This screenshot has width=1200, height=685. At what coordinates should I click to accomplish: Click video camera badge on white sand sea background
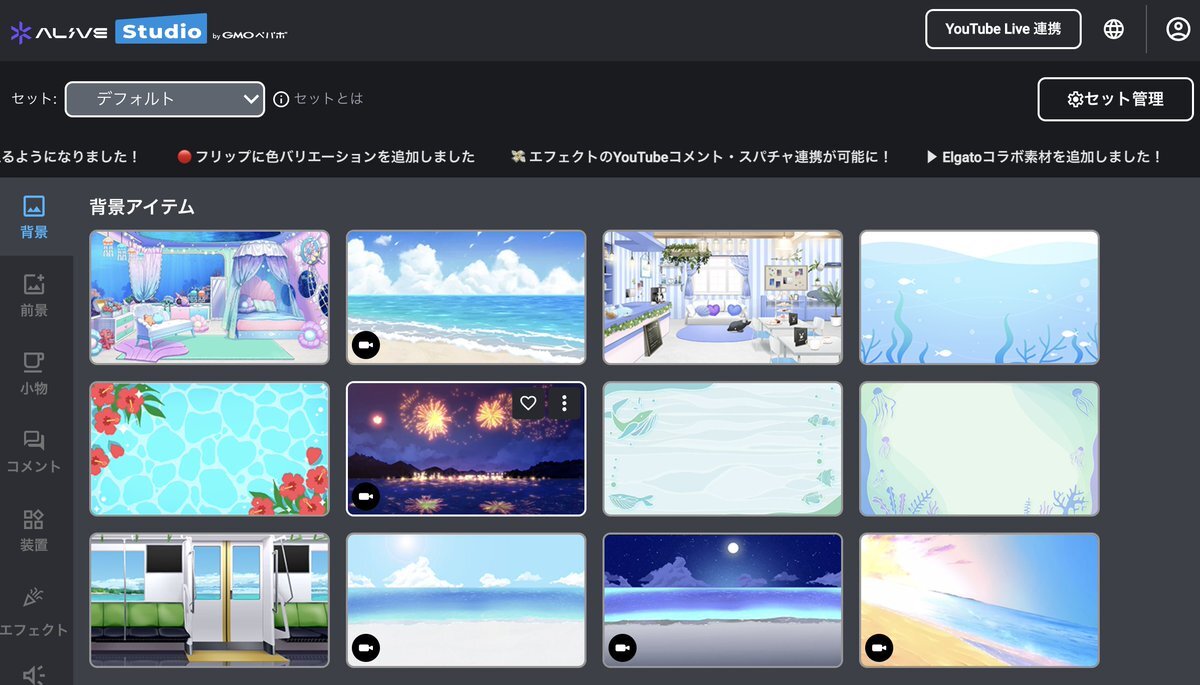[x=366, y=648]
